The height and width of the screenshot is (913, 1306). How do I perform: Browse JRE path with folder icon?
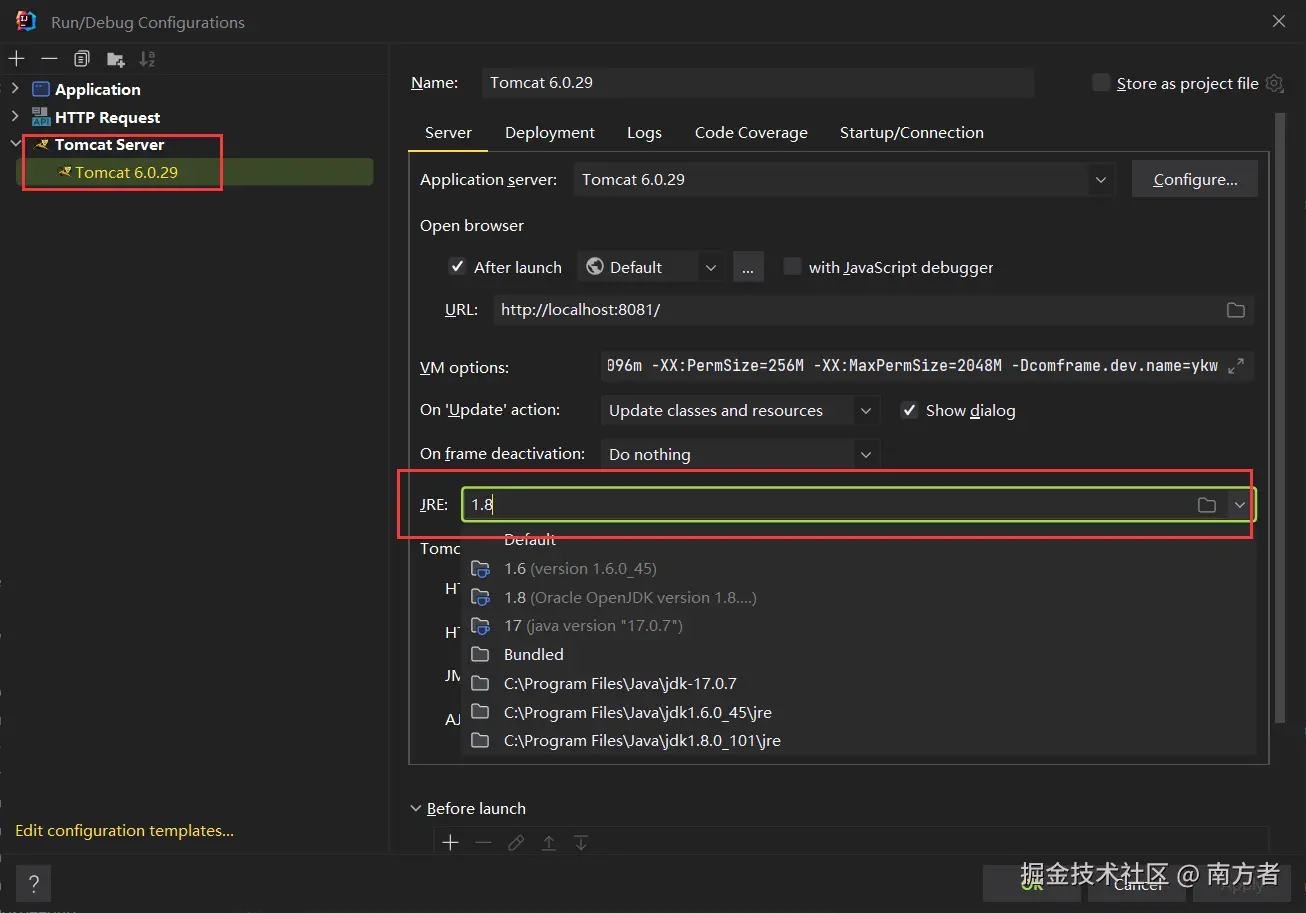pos(1207,505)
